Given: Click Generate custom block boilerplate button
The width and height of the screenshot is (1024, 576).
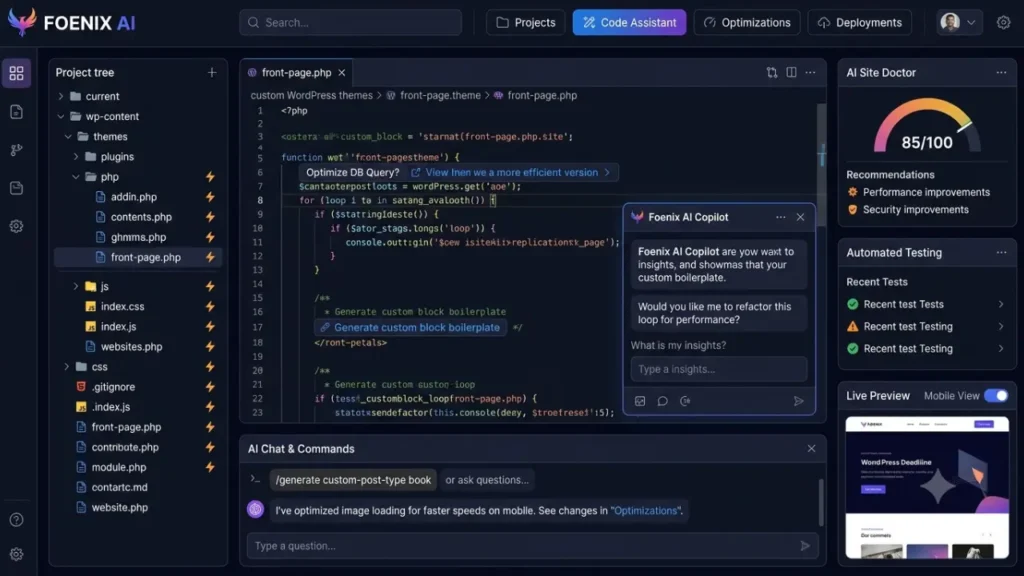Looking at the screenshot, I should [411, 327].
